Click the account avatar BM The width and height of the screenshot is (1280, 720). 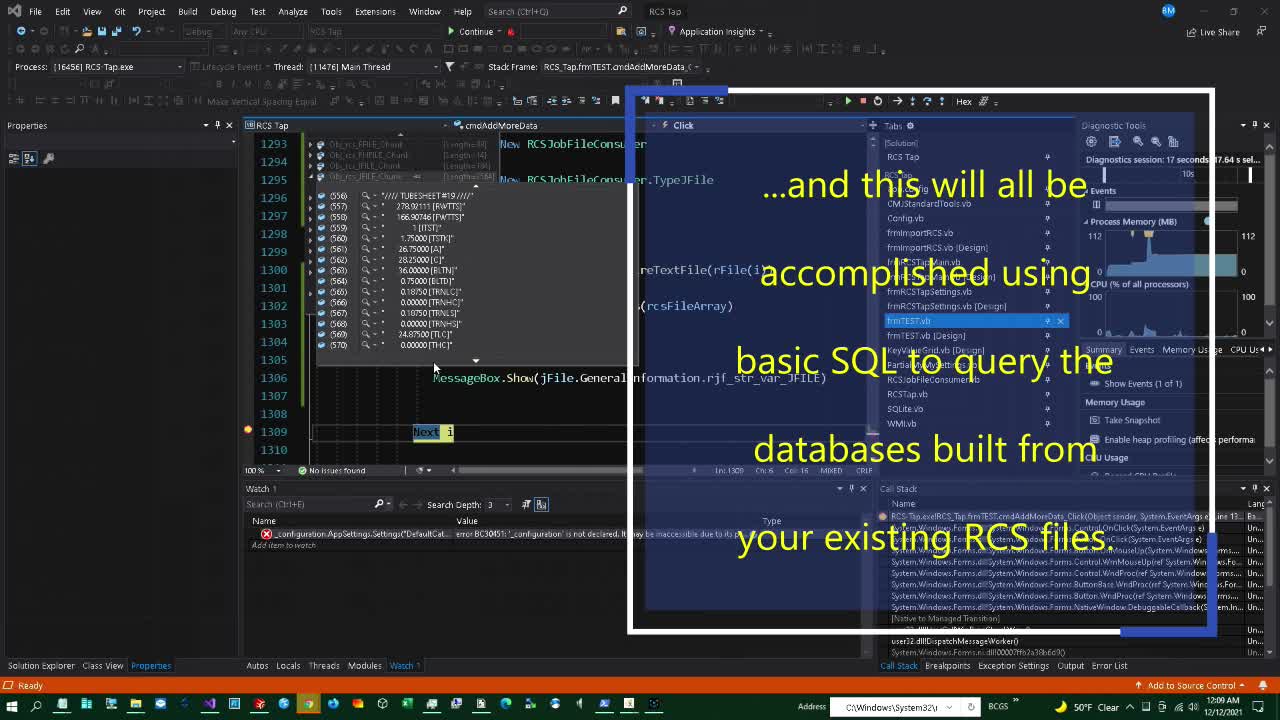(1168, 11)
